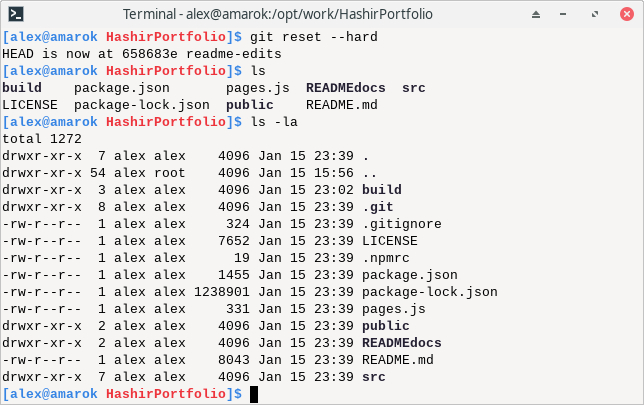Screen dimensions: 644x405
Task: Click the line 'HEAD is now at 658683e readme-edits'
Action: click(142, 54)
